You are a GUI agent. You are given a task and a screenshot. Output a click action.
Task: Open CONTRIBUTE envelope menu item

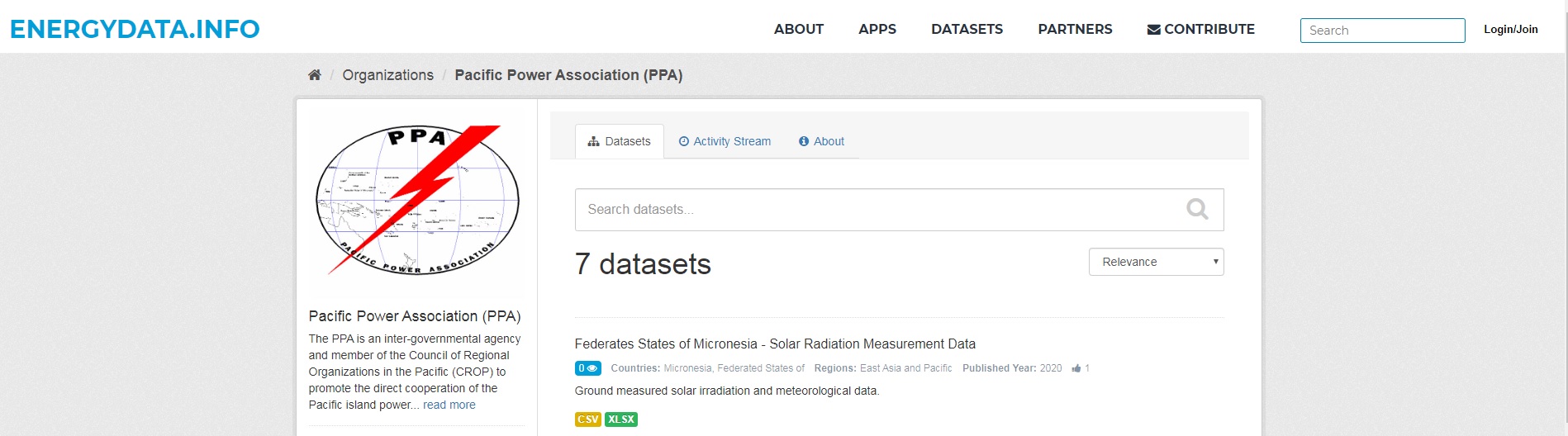pos(1201,29)
